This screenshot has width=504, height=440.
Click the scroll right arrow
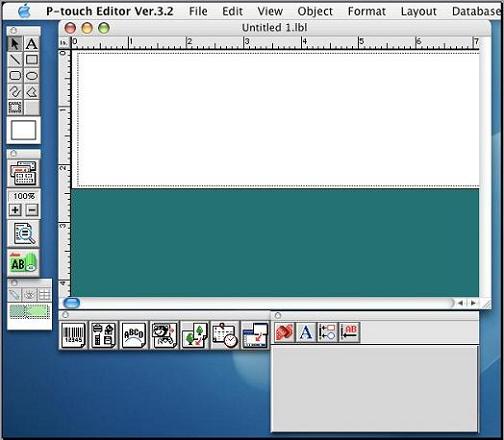point(473,303)
